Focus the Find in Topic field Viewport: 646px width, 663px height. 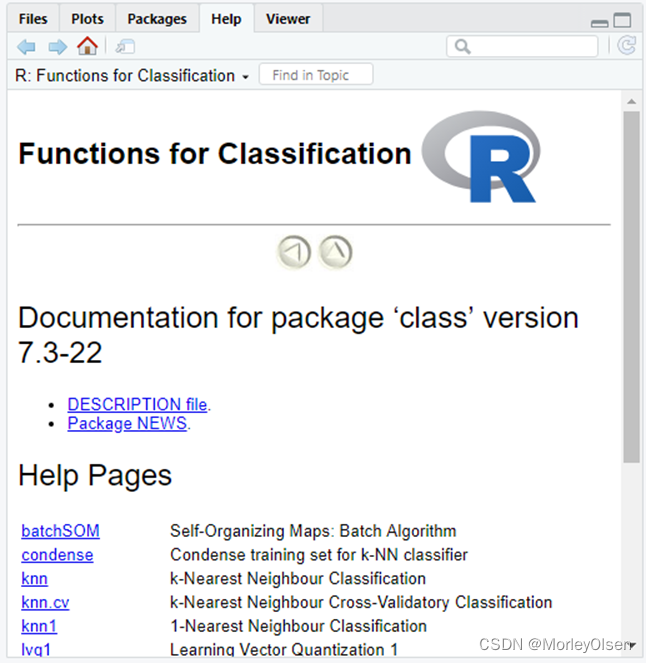tap(316, 75)
